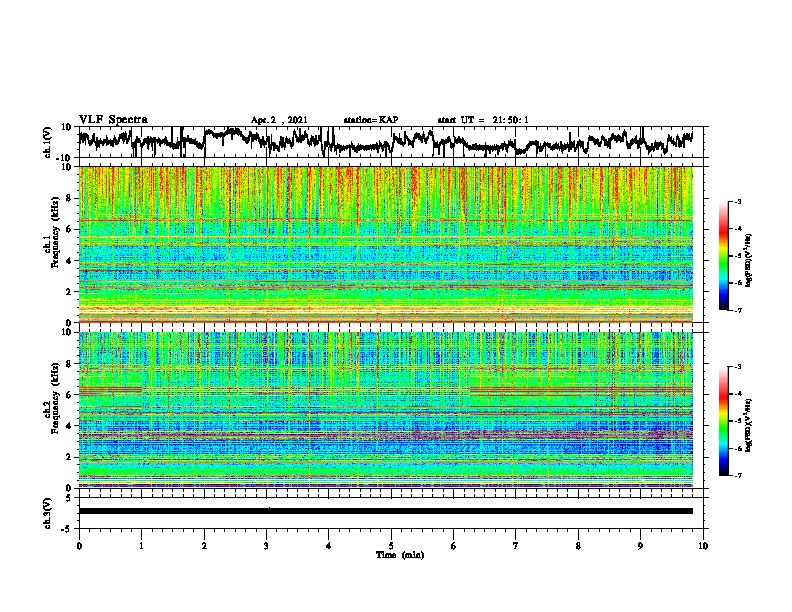Image resolution: width=792 pixels, height=612 pixels.
Task: Click the "Time (min)" x-axis label
Action: tap(400, 555)
